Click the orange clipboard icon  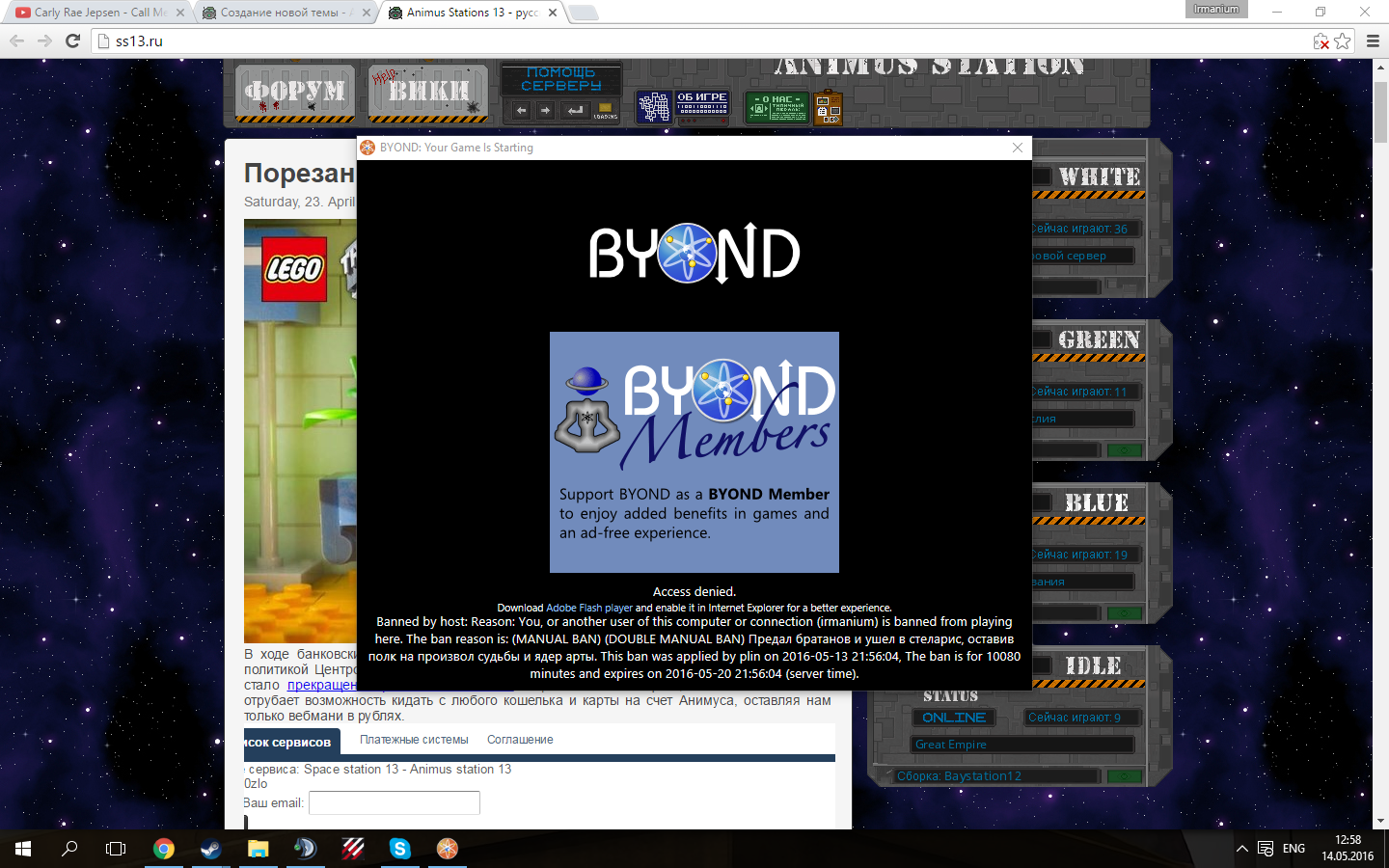(x=828, y=108)
